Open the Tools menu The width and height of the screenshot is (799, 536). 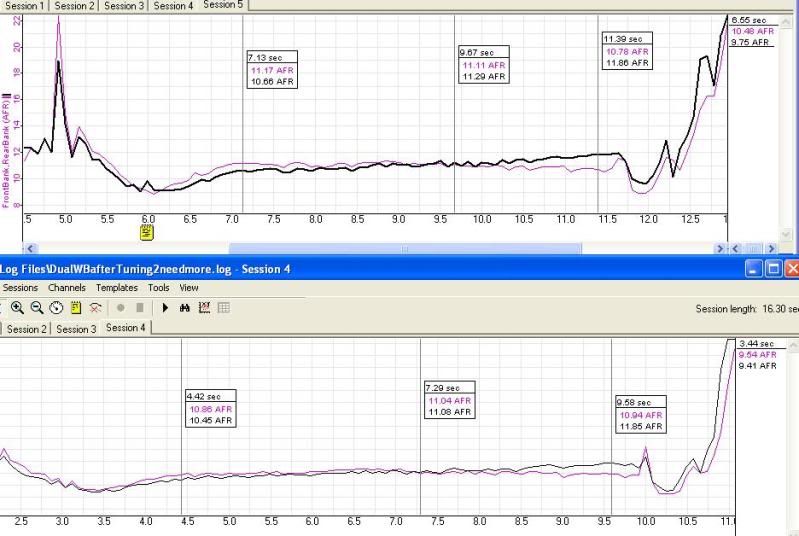[158, 288]
